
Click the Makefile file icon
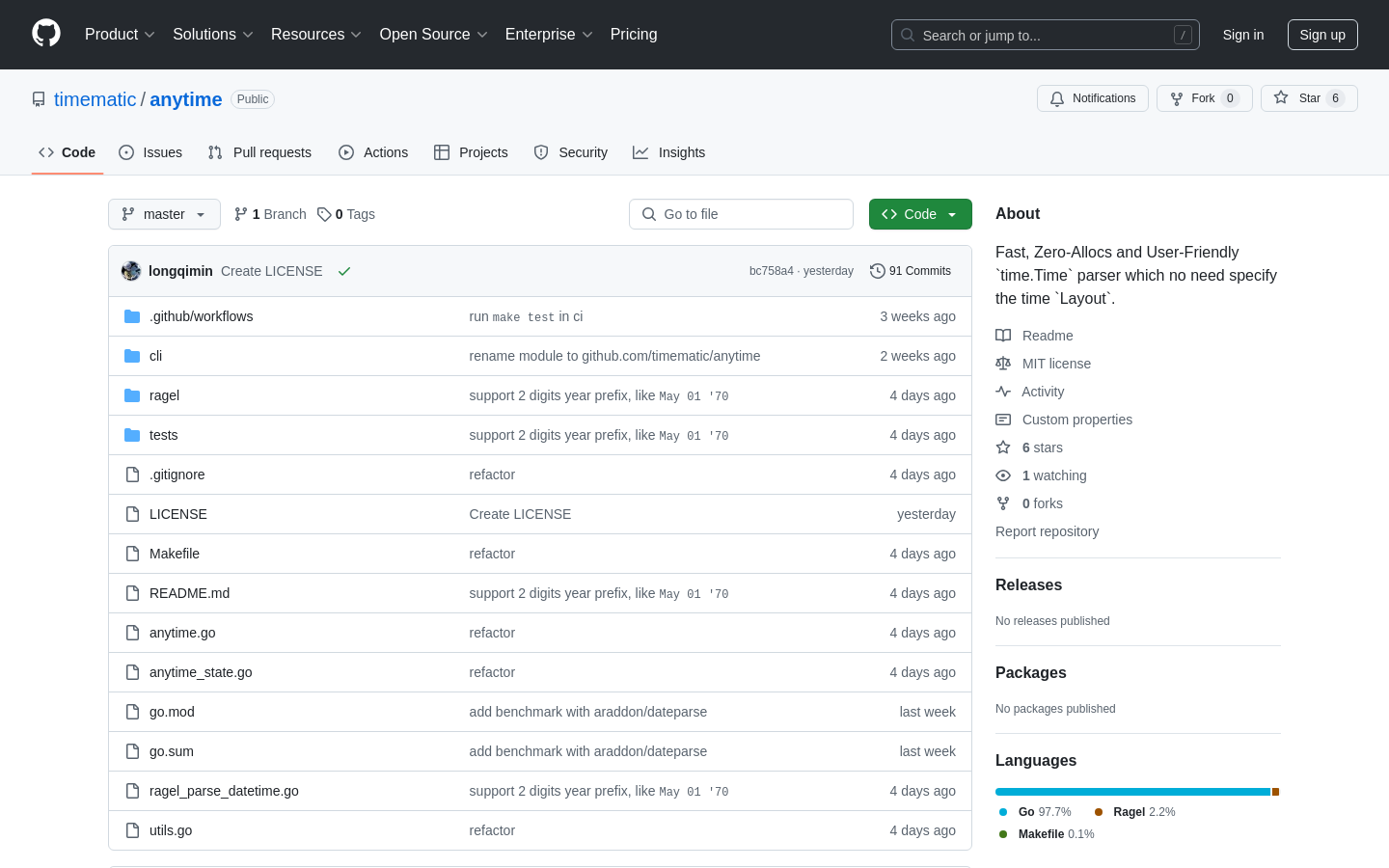(132, 554)
